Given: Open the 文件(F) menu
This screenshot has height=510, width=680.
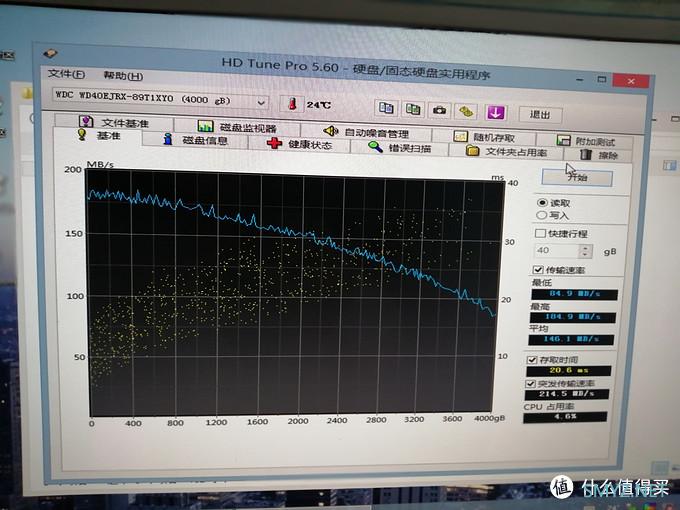Looking at the screenshot, I should 66,74.
